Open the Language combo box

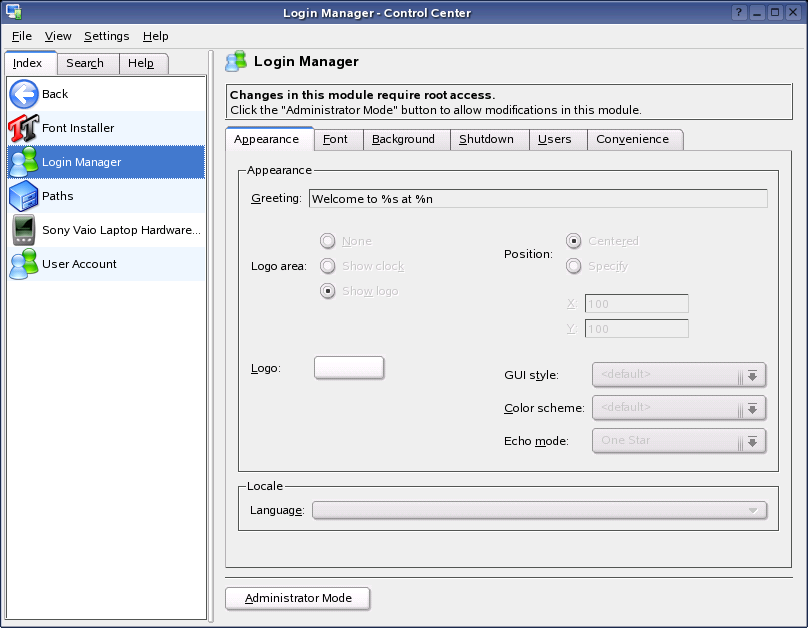tap(539, 510)
